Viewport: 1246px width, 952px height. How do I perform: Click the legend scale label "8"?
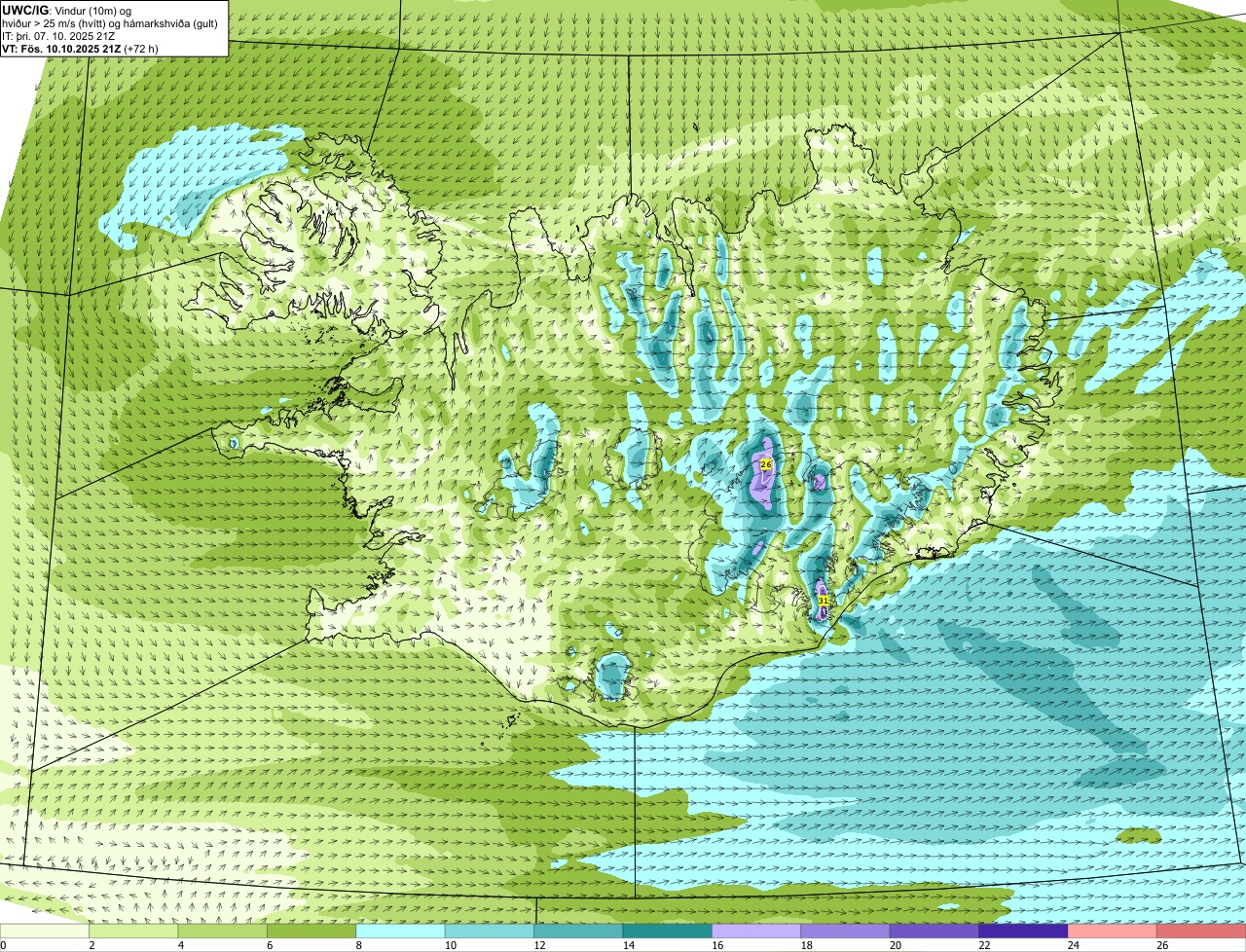click(x=358, y=945)
